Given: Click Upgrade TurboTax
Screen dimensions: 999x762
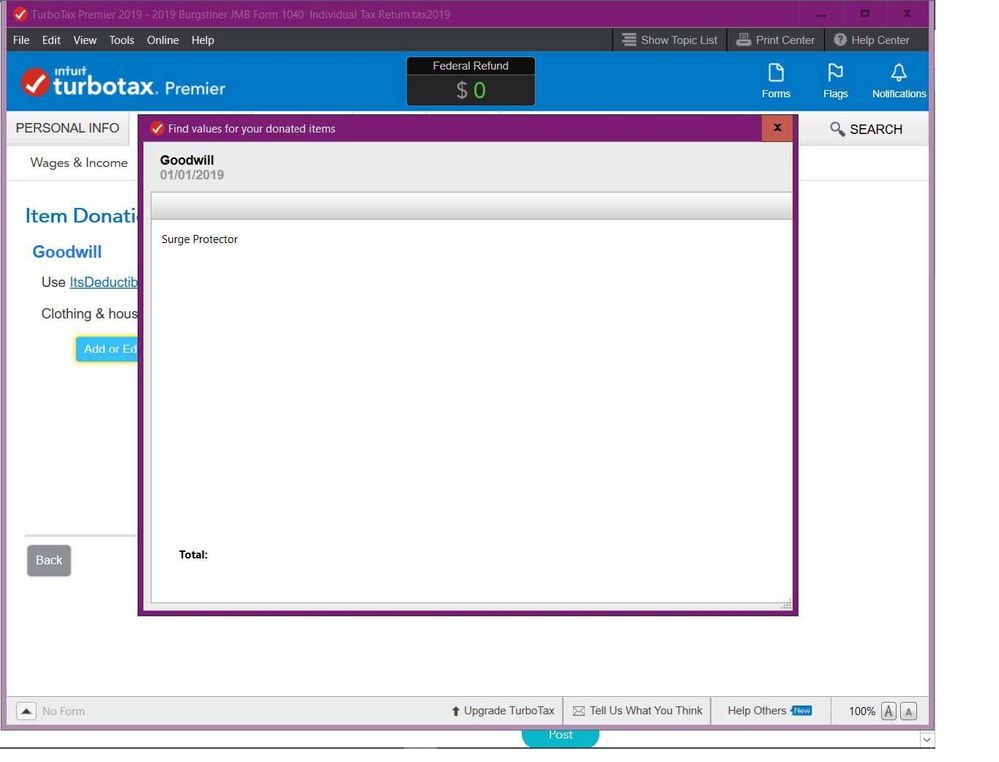Looking at the screenshot, I should pos(503,711).
